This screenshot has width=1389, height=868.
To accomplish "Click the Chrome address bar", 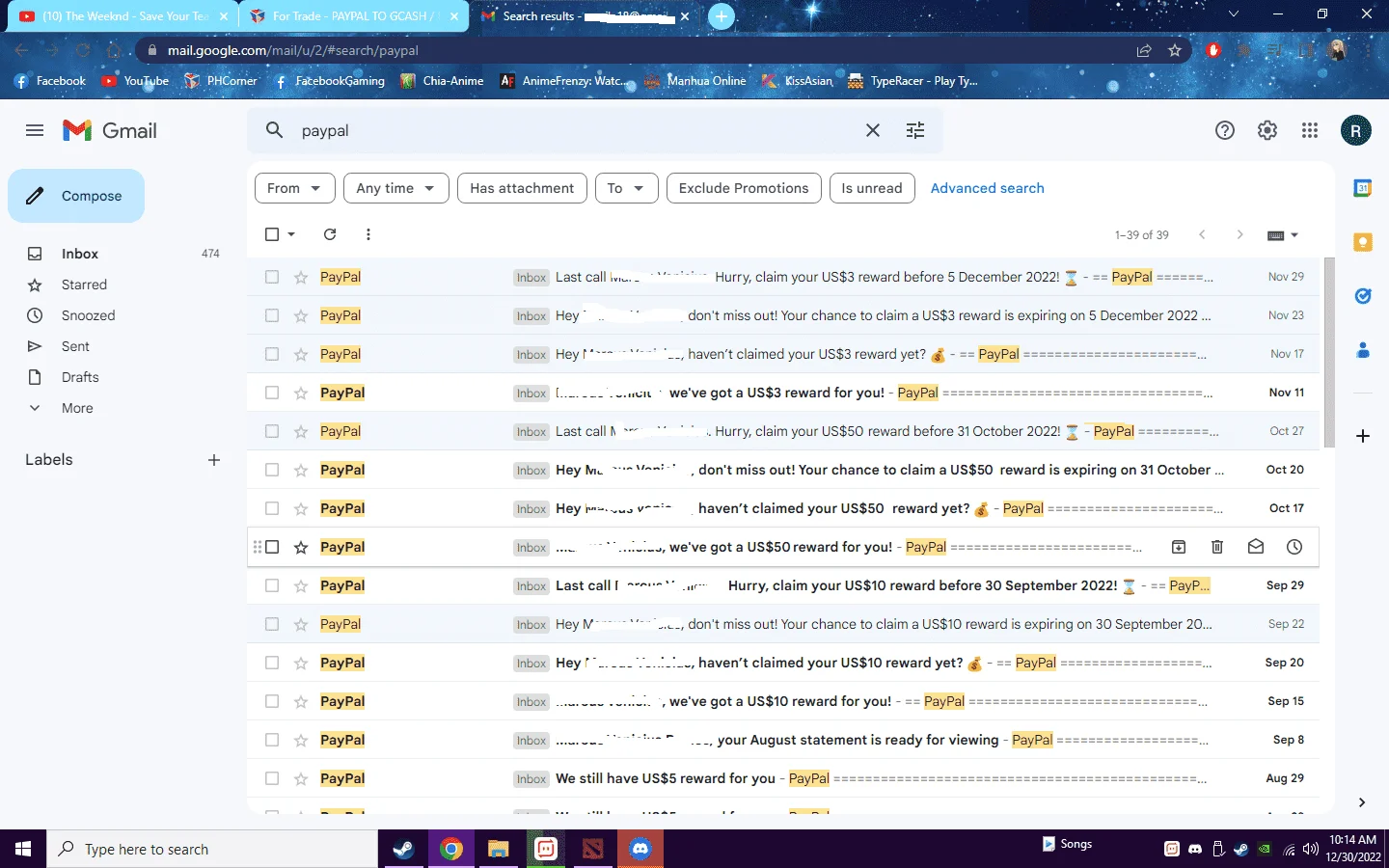I will tap(637, 50).
